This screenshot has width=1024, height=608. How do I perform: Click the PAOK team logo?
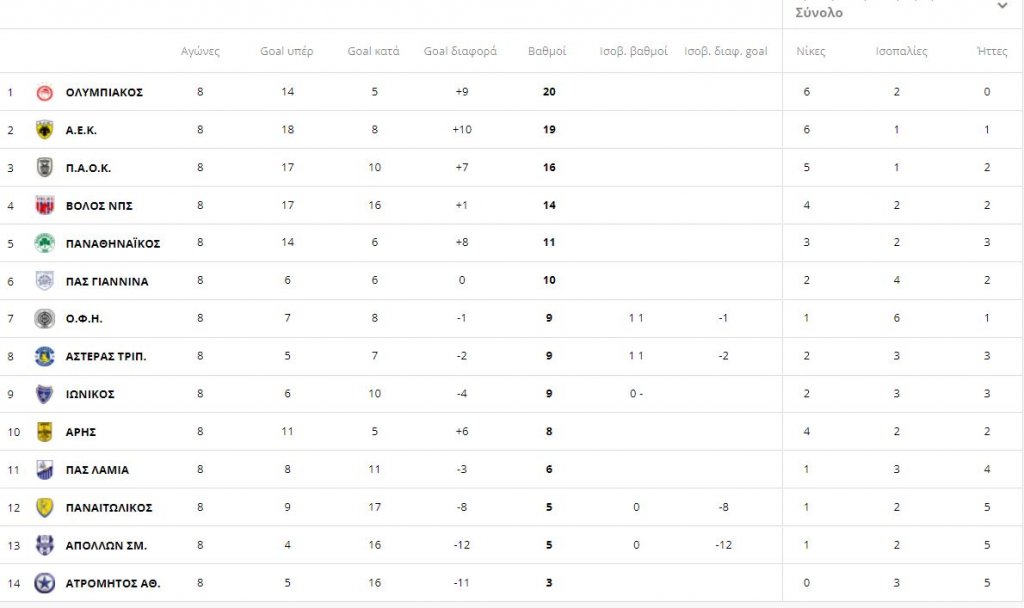point(44,168)
